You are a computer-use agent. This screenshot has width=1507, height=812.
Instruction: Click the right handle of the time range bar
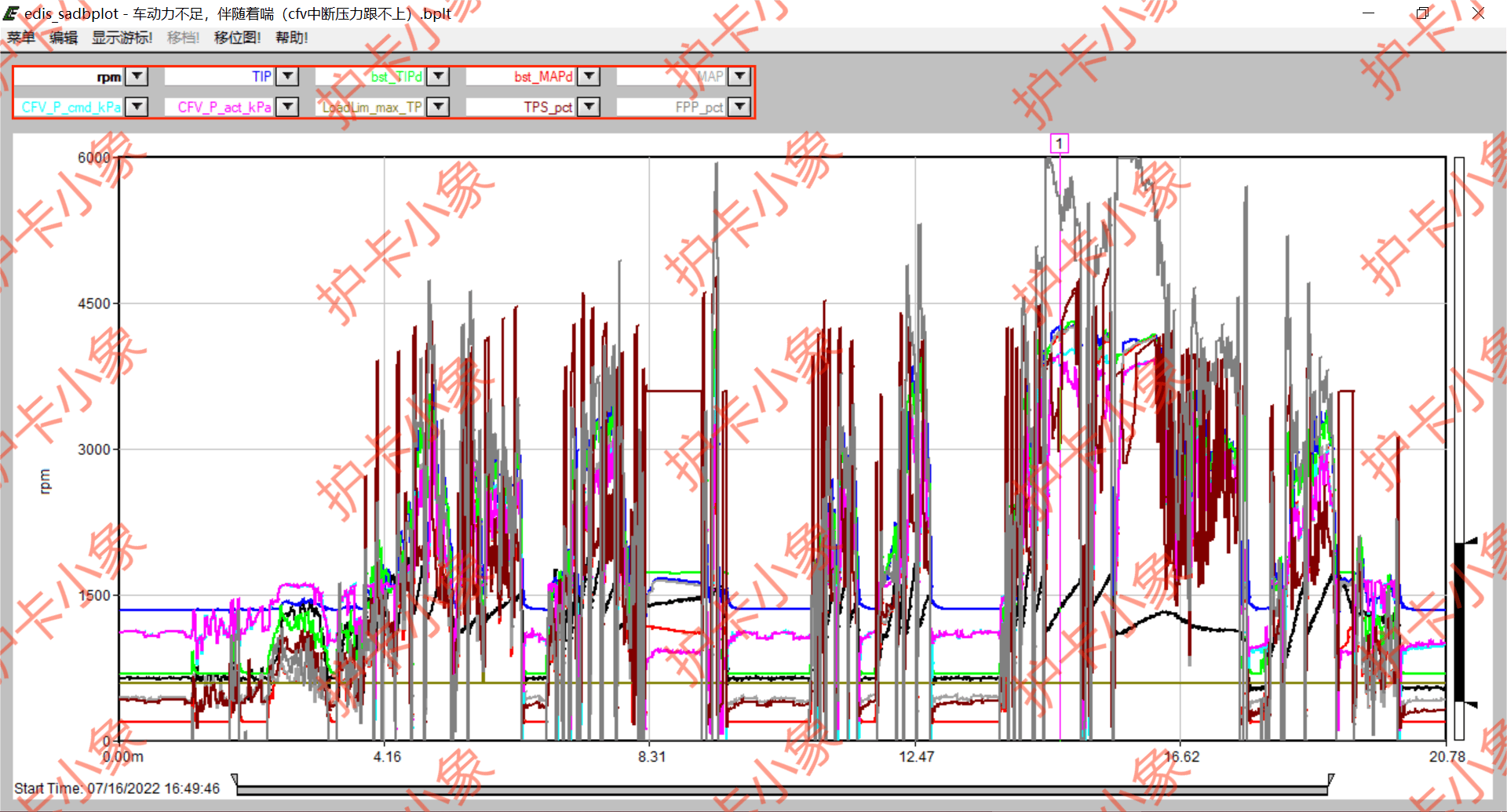1330,780
